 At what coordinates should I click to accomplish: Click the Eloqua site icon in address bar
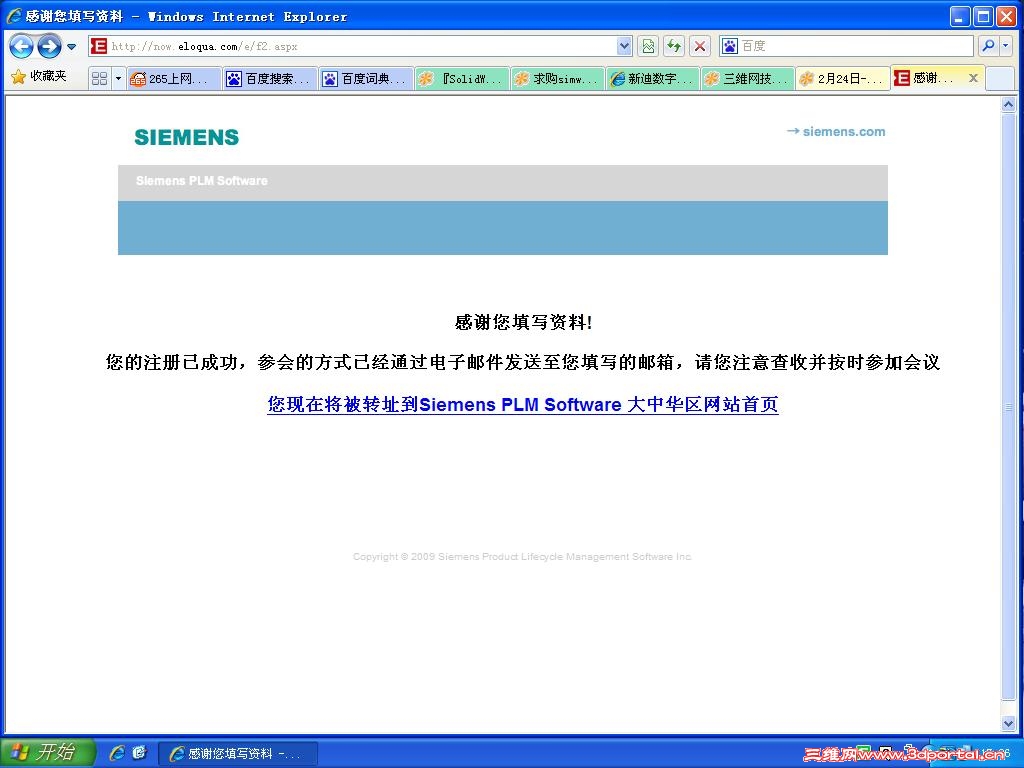point(99,46)
